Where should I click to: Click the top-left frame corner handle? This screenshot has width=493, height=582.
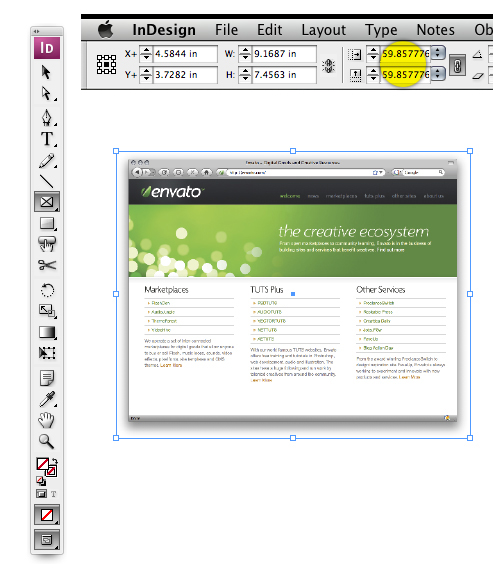point(116,151)
